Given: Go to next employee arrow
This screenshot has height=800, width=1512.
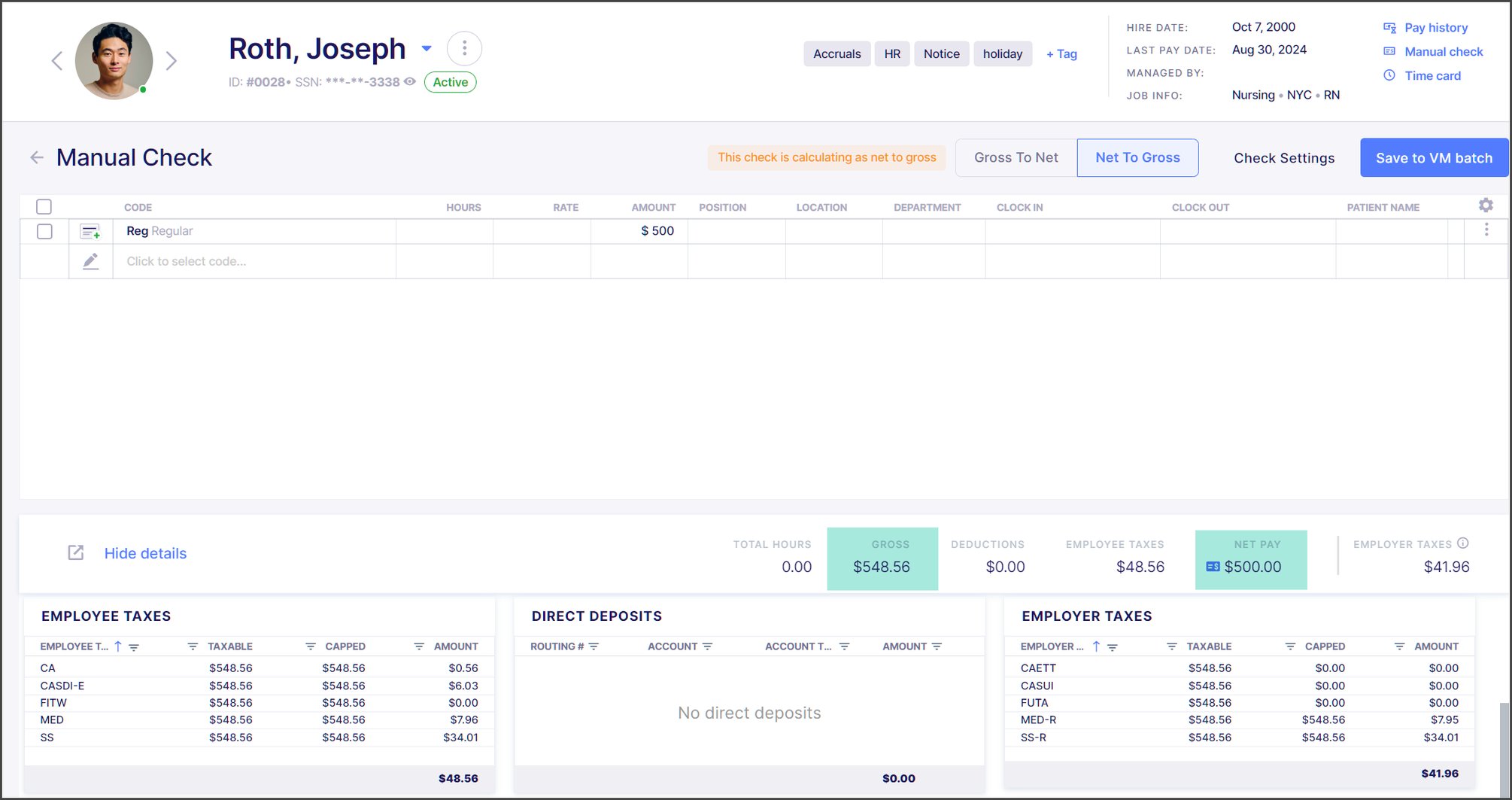Looking at the screenshot, I should 172,61.
